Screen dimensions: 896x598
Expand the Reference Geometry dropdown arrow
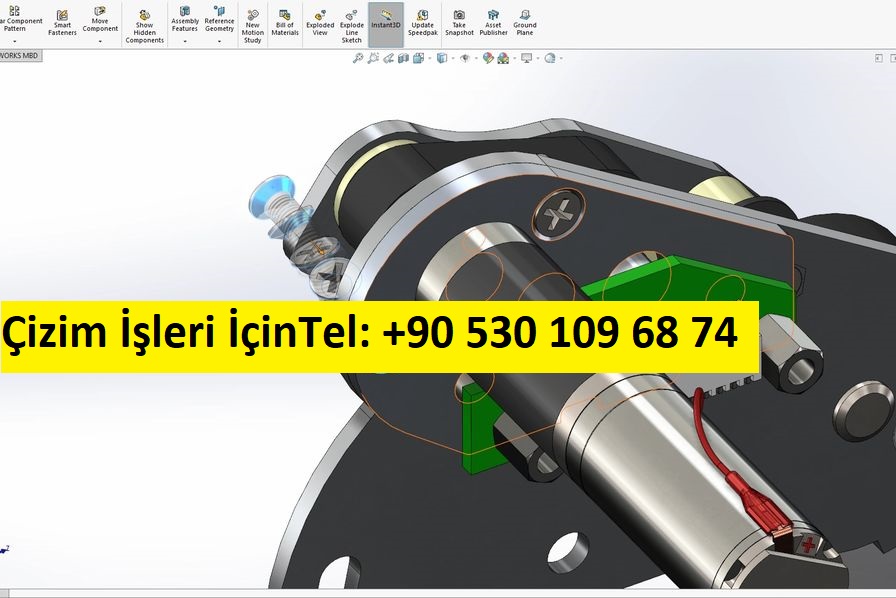click(219, 41)
